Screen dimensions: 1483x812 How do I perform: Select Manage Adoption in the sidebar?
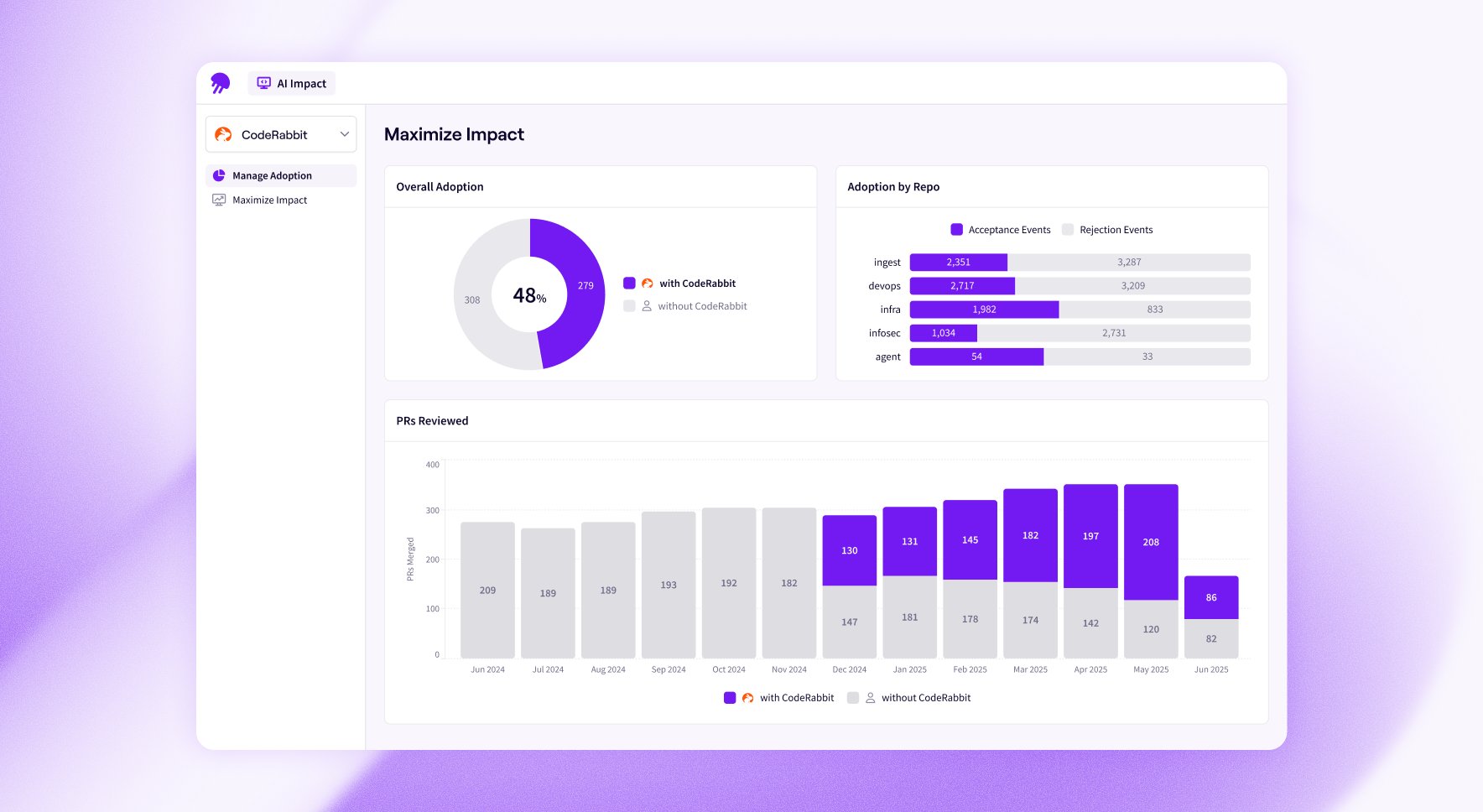click(272, 174)
